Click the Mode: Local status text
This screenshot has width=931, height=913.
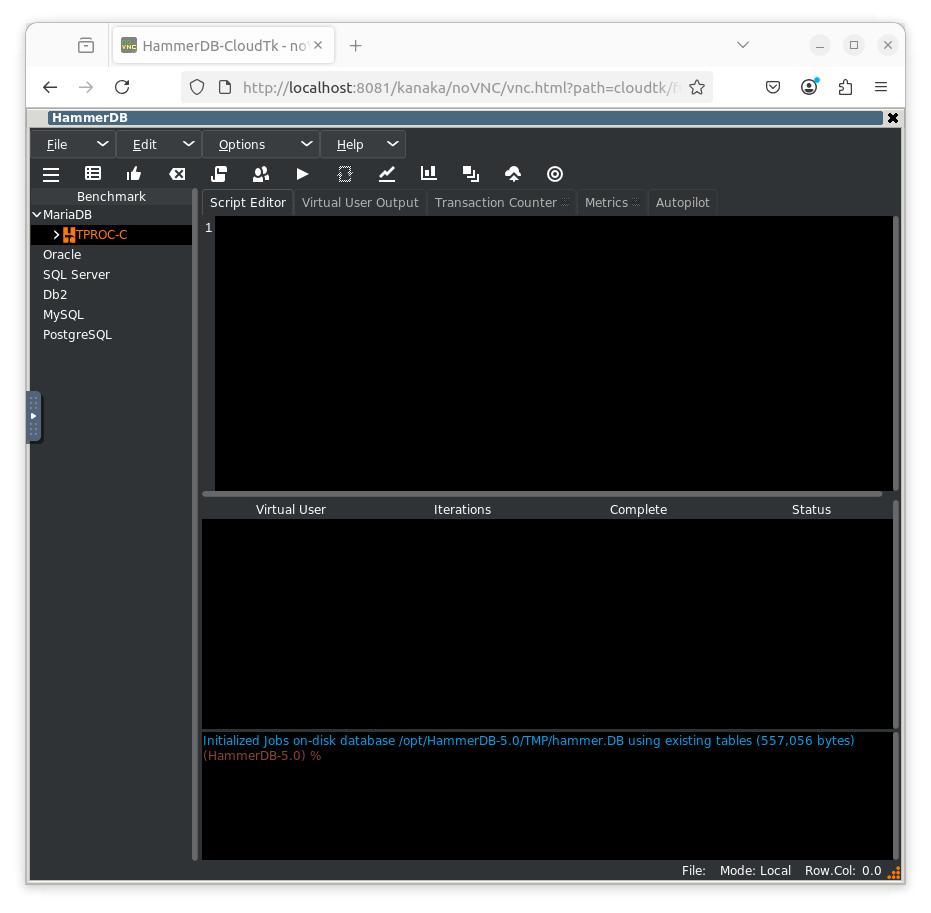tap(755, 871)
